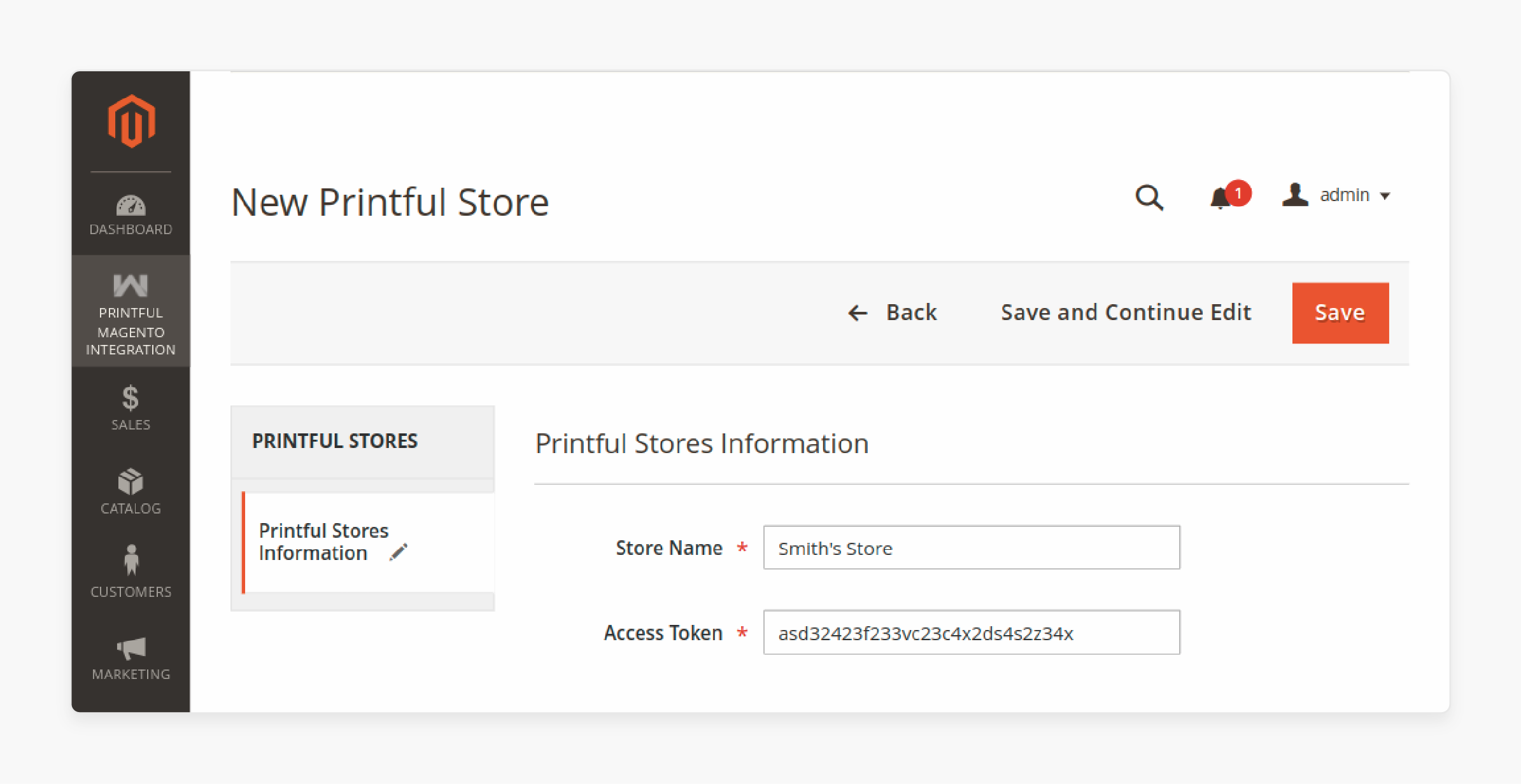Click the pencil edit icon
The width and height of the screenshot is (1521, 784).
[399, 552]
